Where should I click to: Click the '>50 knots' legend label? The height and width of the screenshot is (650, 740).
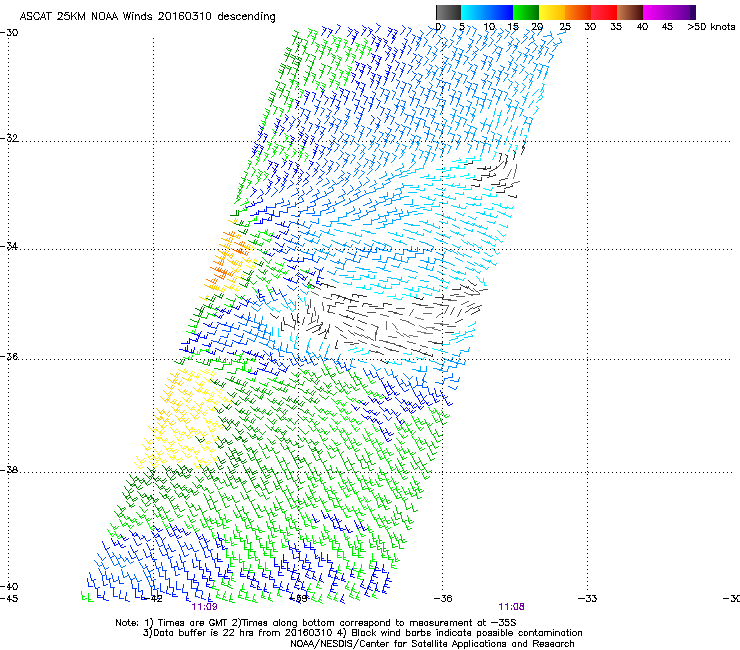[711, 27]
